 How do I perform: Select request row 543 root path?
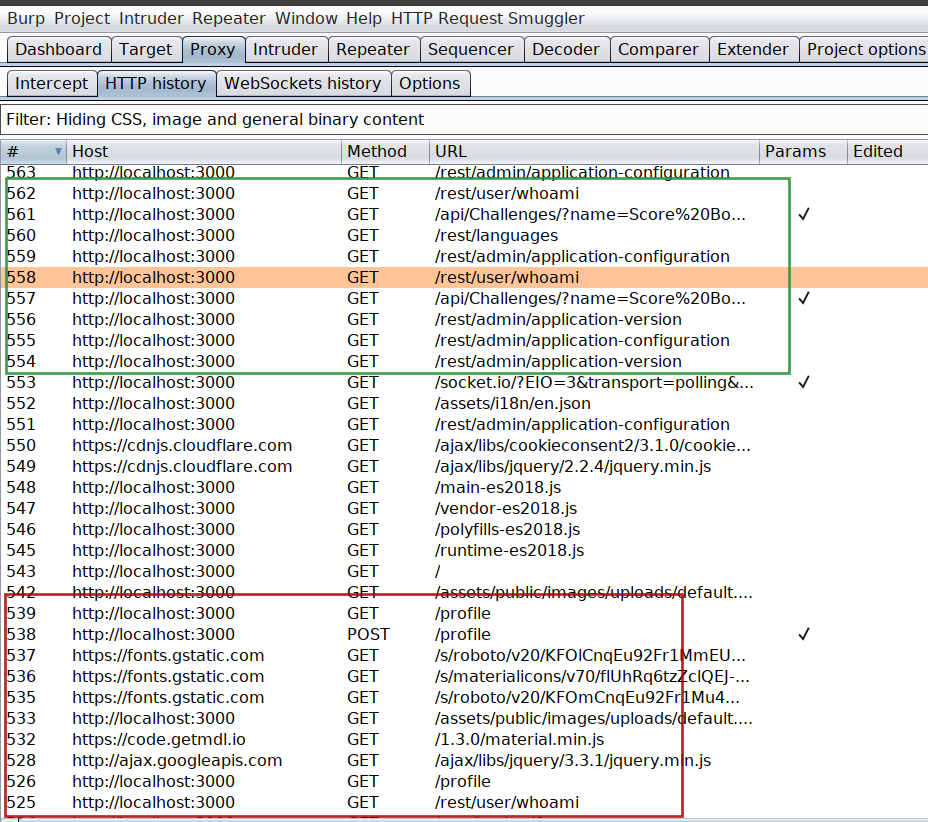[464, 572]
